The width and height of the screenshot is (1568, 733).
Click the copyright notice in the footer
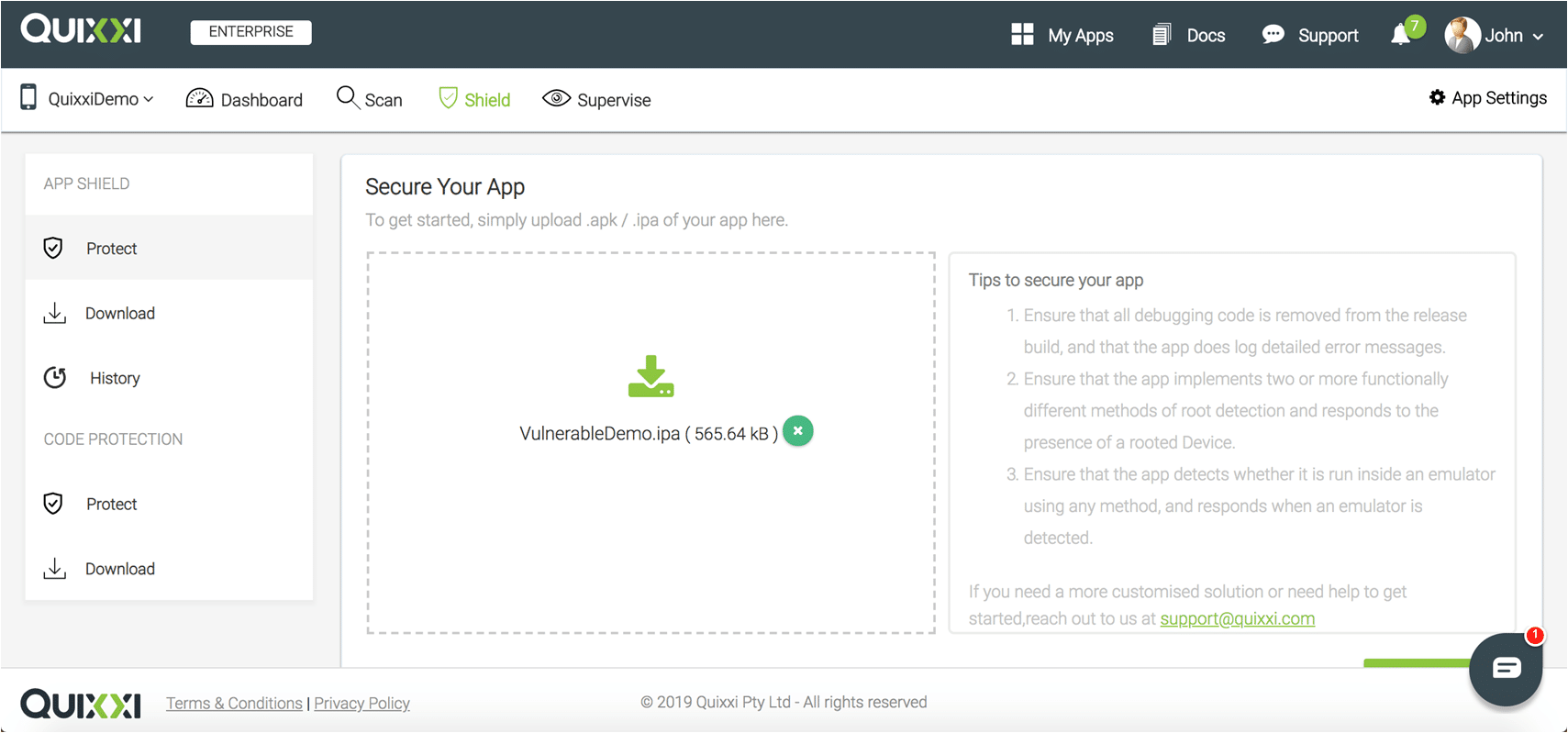click(784, 702)
